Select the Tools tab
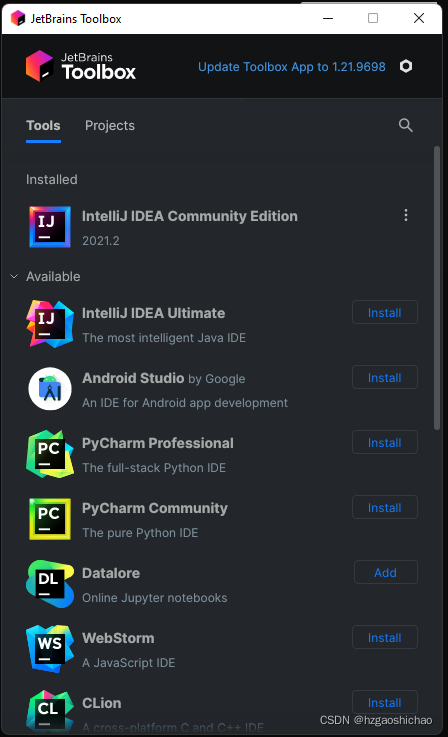The width and height of the screenshot is (448, 737). [x=43, y=125]
